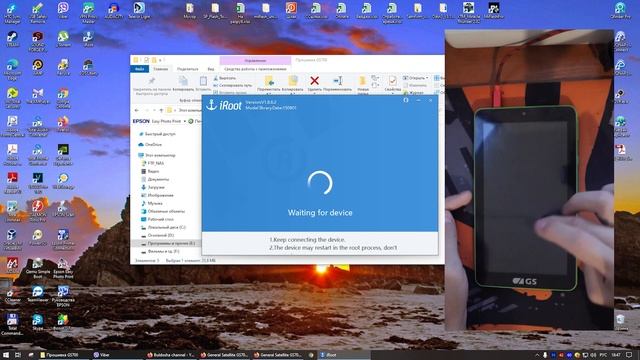Click the Pin to Quick access icon
Viewport: 640px width, 360px height.
[151, 81]
